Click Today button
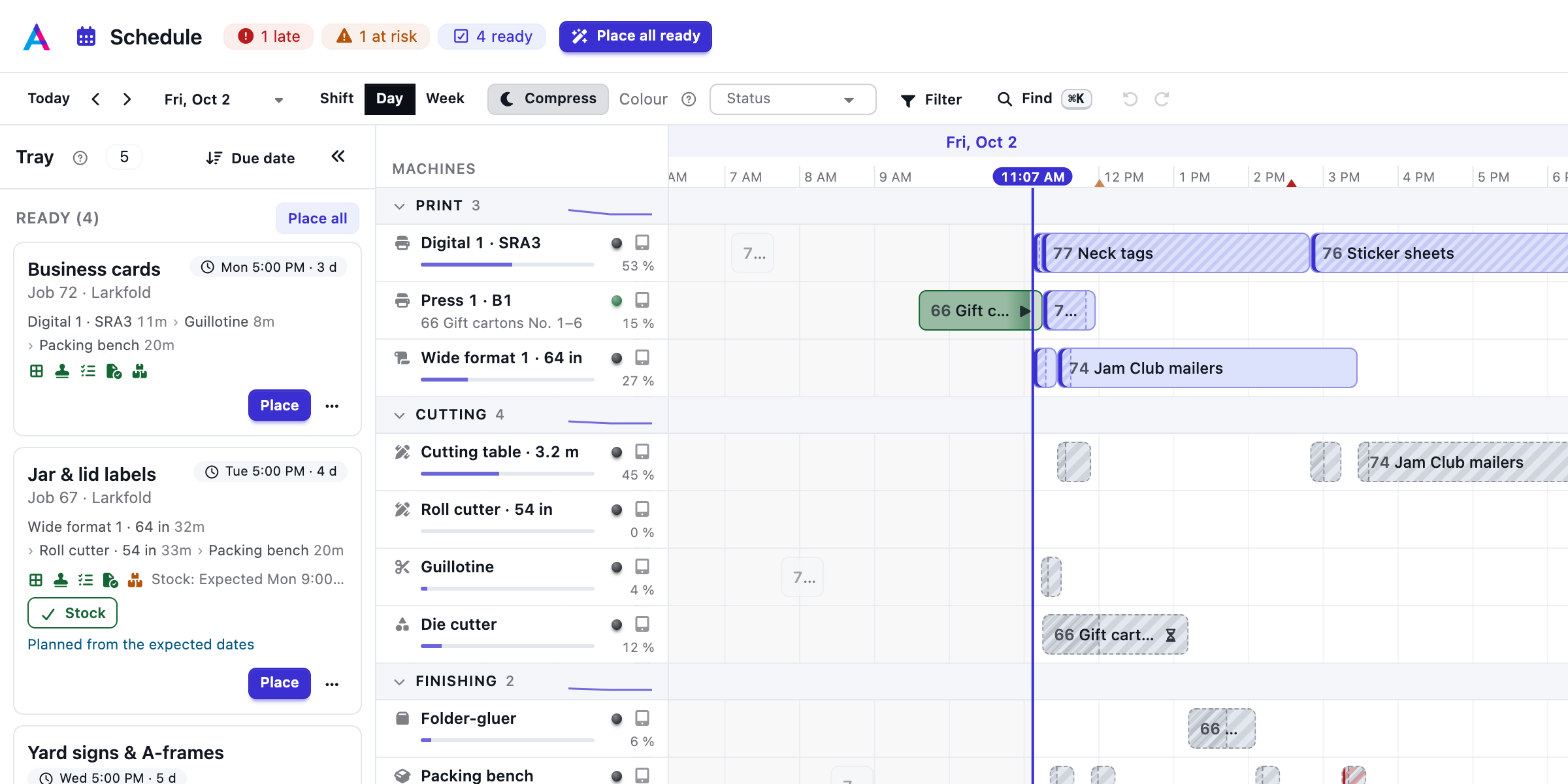Screen dimensions: 1568x784 (x=48, y=99)
